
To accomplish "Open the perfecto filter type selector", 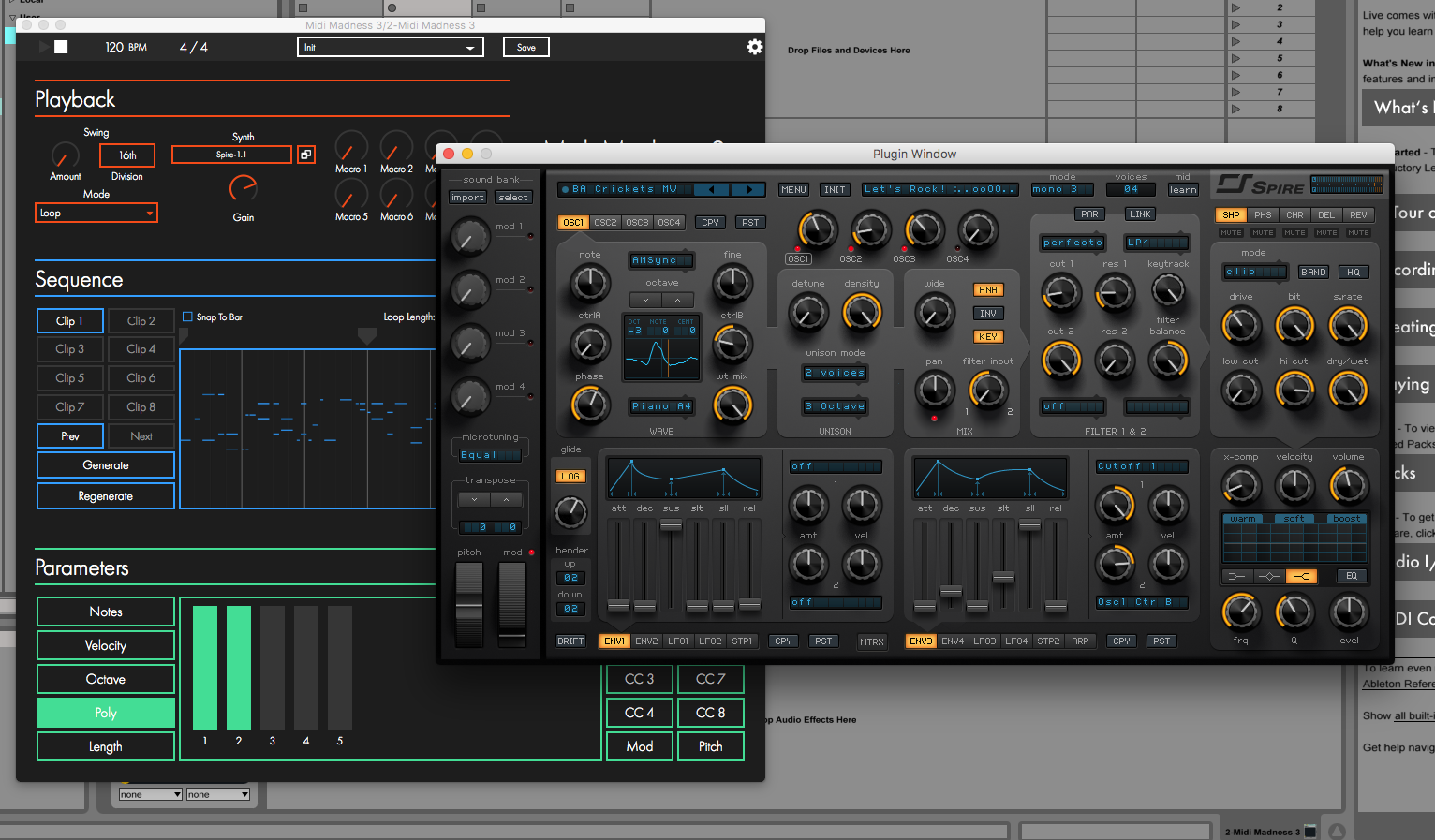I will tap(1073, 243).
